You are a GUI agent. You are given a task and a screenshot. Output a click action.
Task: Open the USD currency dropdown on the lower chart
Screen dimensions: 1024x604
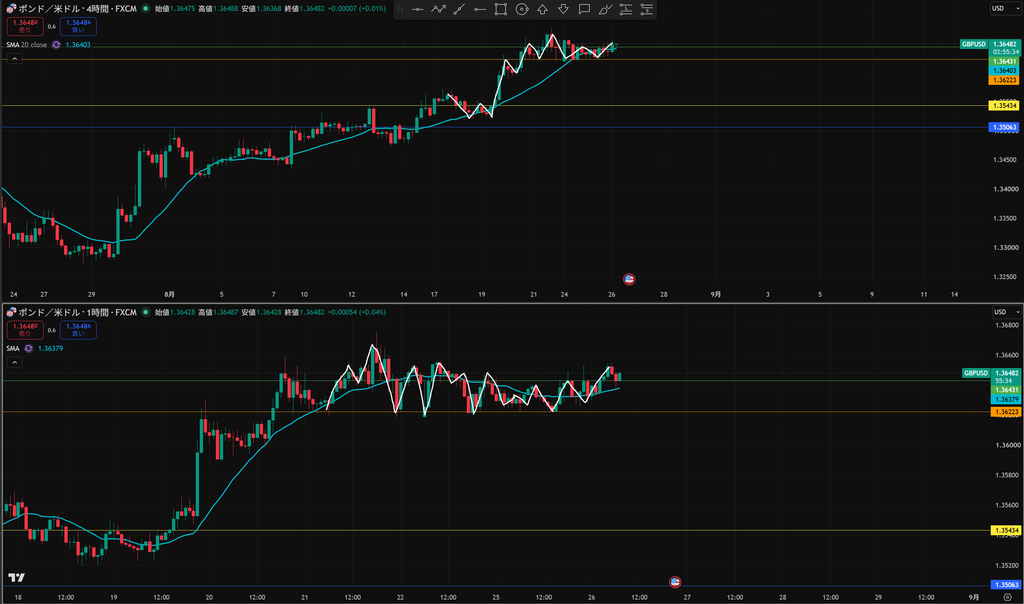click(1006, 312)
